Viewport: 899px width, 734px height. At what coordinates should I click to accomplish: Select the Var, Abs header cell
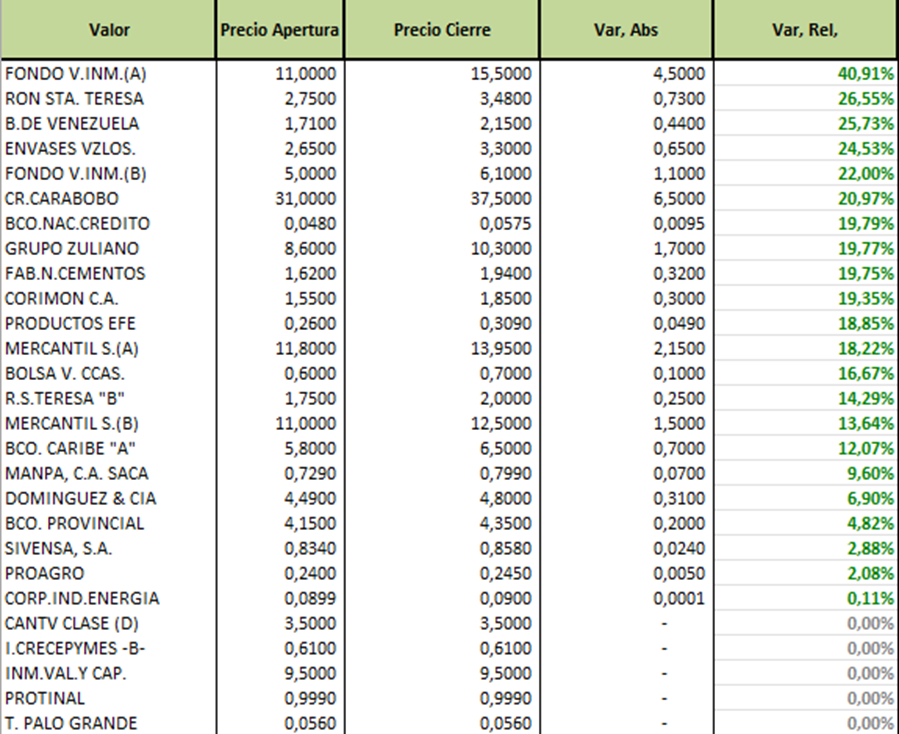point(626,30)
